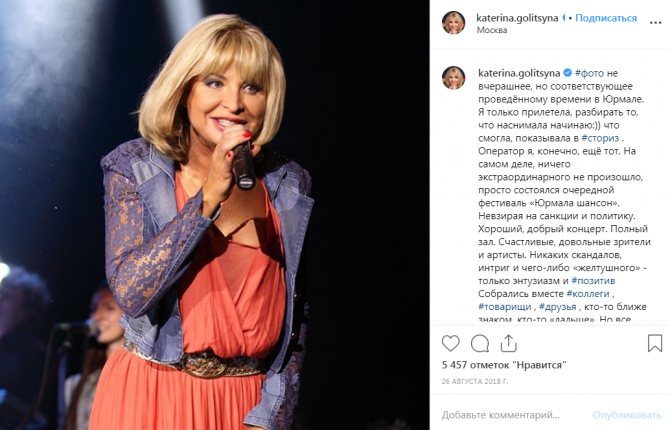The image size is (670, 430).
Task: Open the #коллеги hashtag
Action: click(x=588, y=294)
